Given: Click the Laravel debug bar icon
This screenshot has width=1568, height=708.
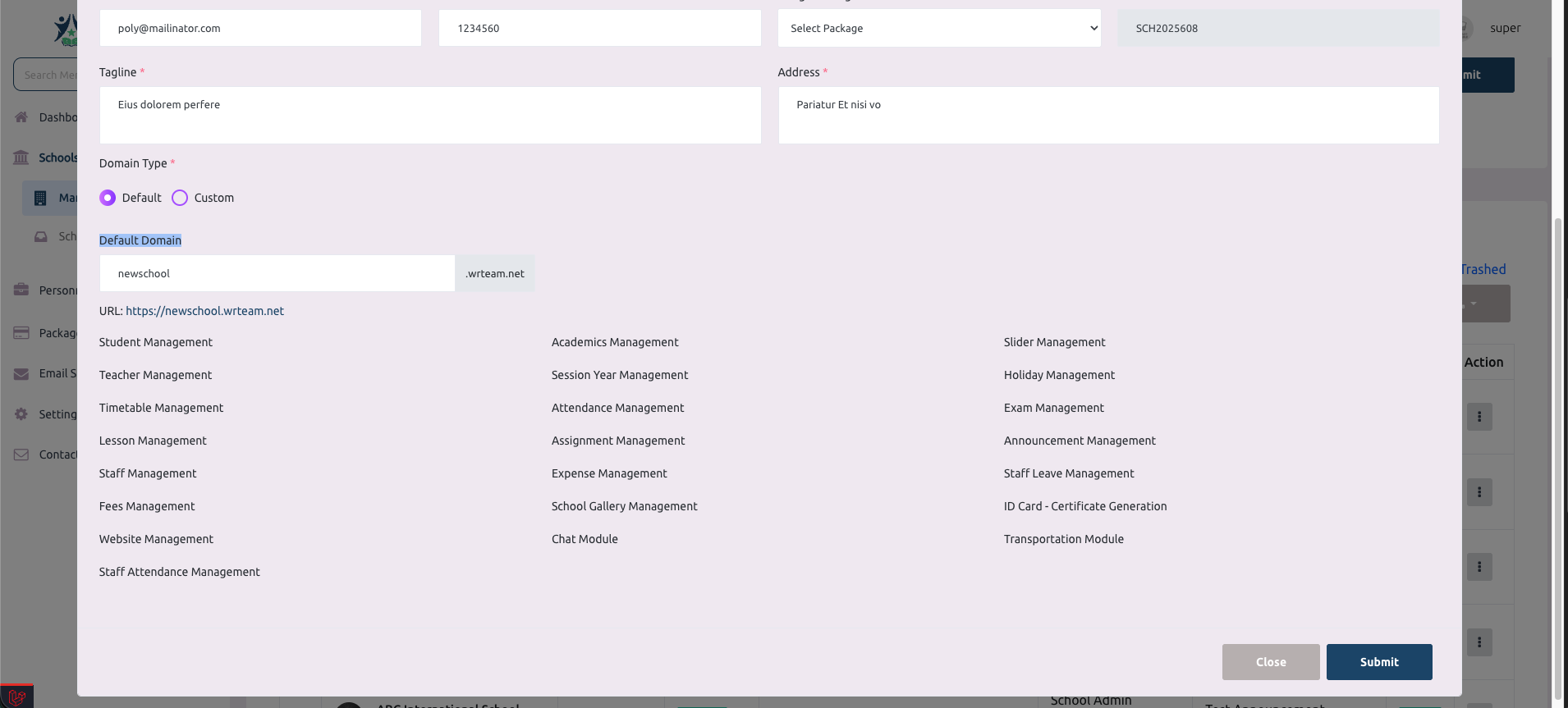Looking at the screenshot, I should click(x=16, y=697).
